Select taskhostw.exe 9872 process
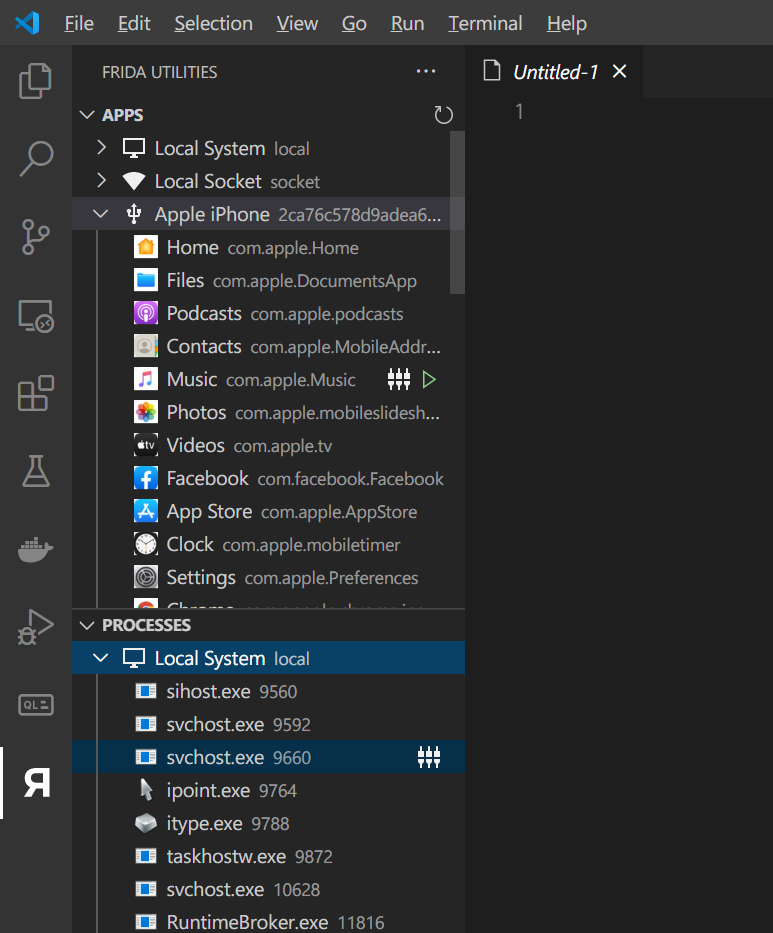 coord(268,856)
